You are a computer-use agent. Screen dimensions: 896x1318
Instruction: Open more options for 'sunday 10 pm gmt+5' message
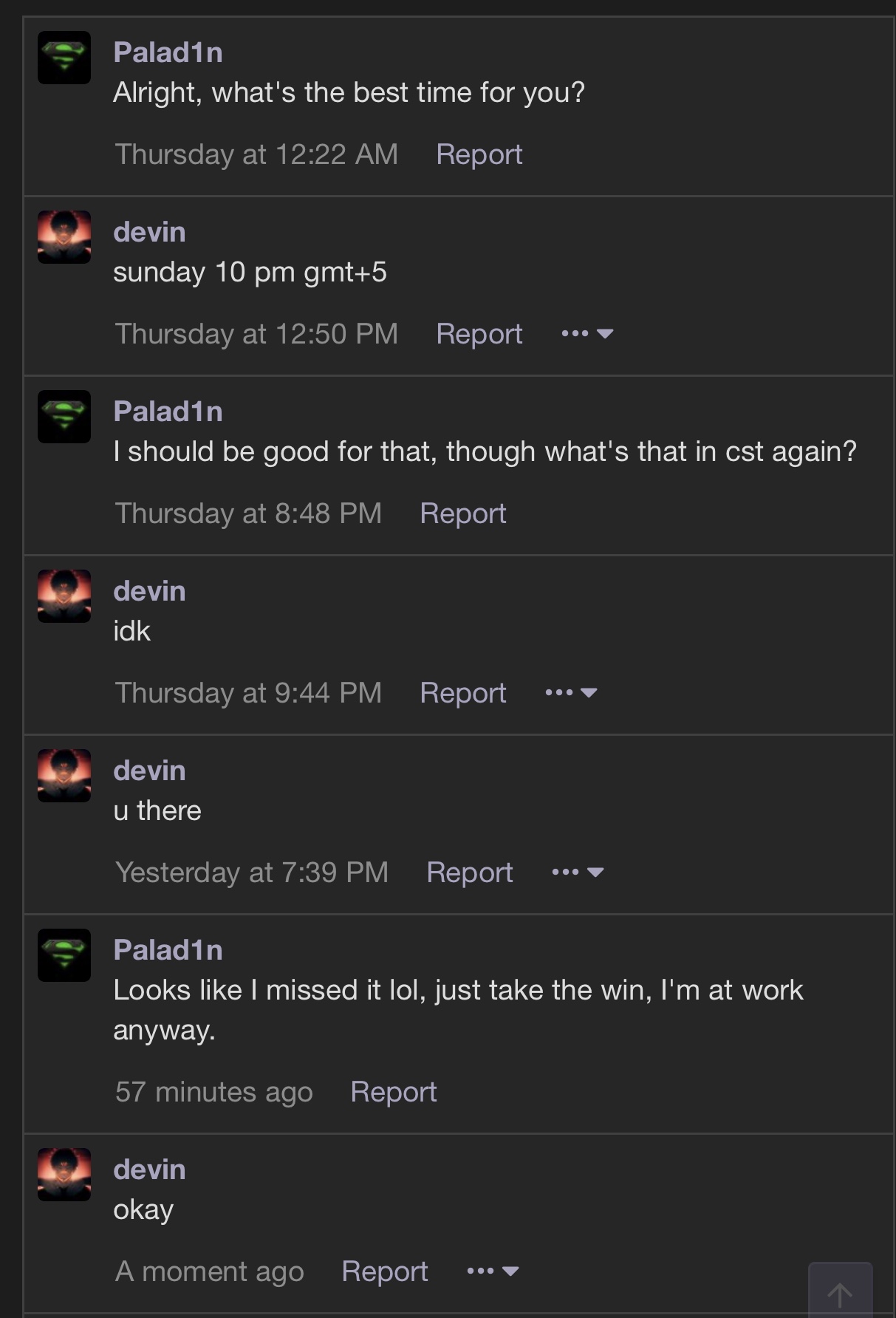(x=587, y=334)
